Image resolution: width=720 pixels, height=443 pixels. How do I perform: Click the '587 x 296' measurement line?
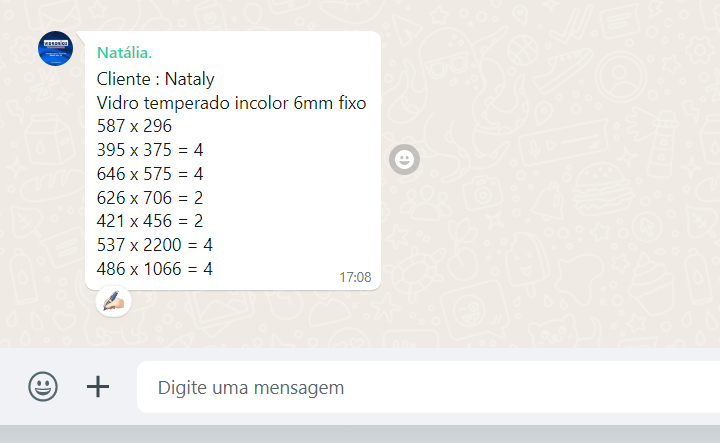pyautogui.click(x=134, y=126)
